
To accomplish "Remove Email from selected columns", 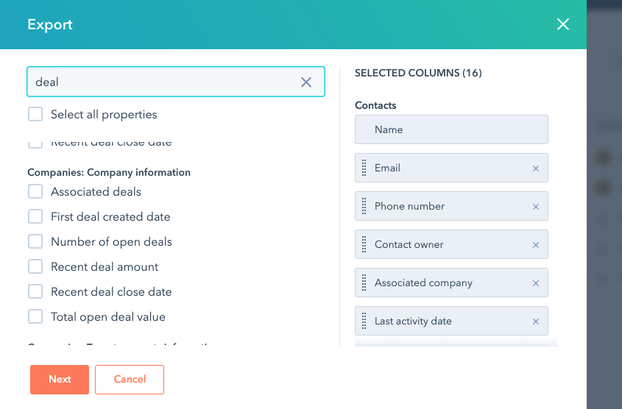I will tap(536, 169).
